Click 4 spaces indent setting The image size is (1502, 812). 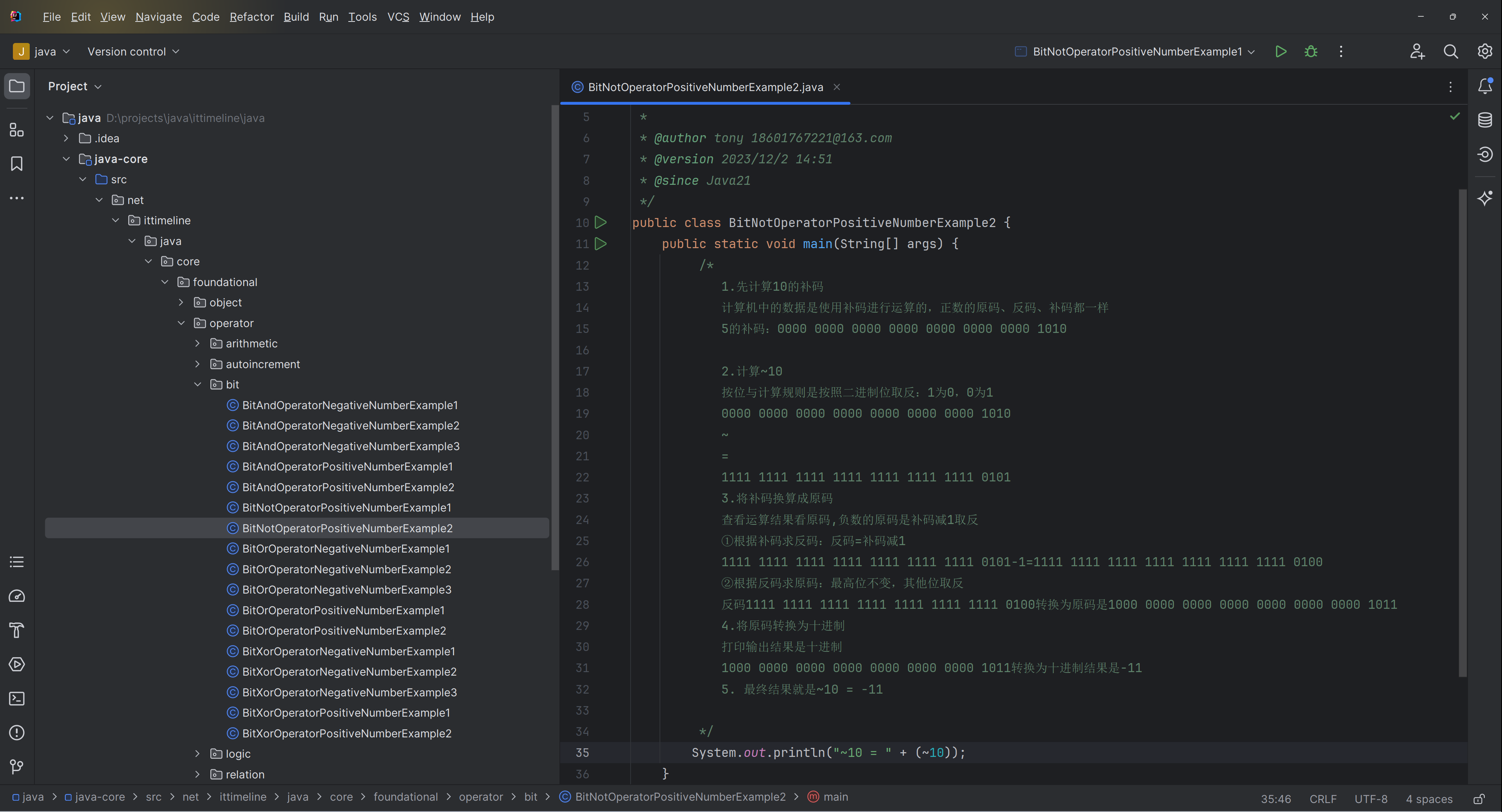click(x=1429, y=799)
